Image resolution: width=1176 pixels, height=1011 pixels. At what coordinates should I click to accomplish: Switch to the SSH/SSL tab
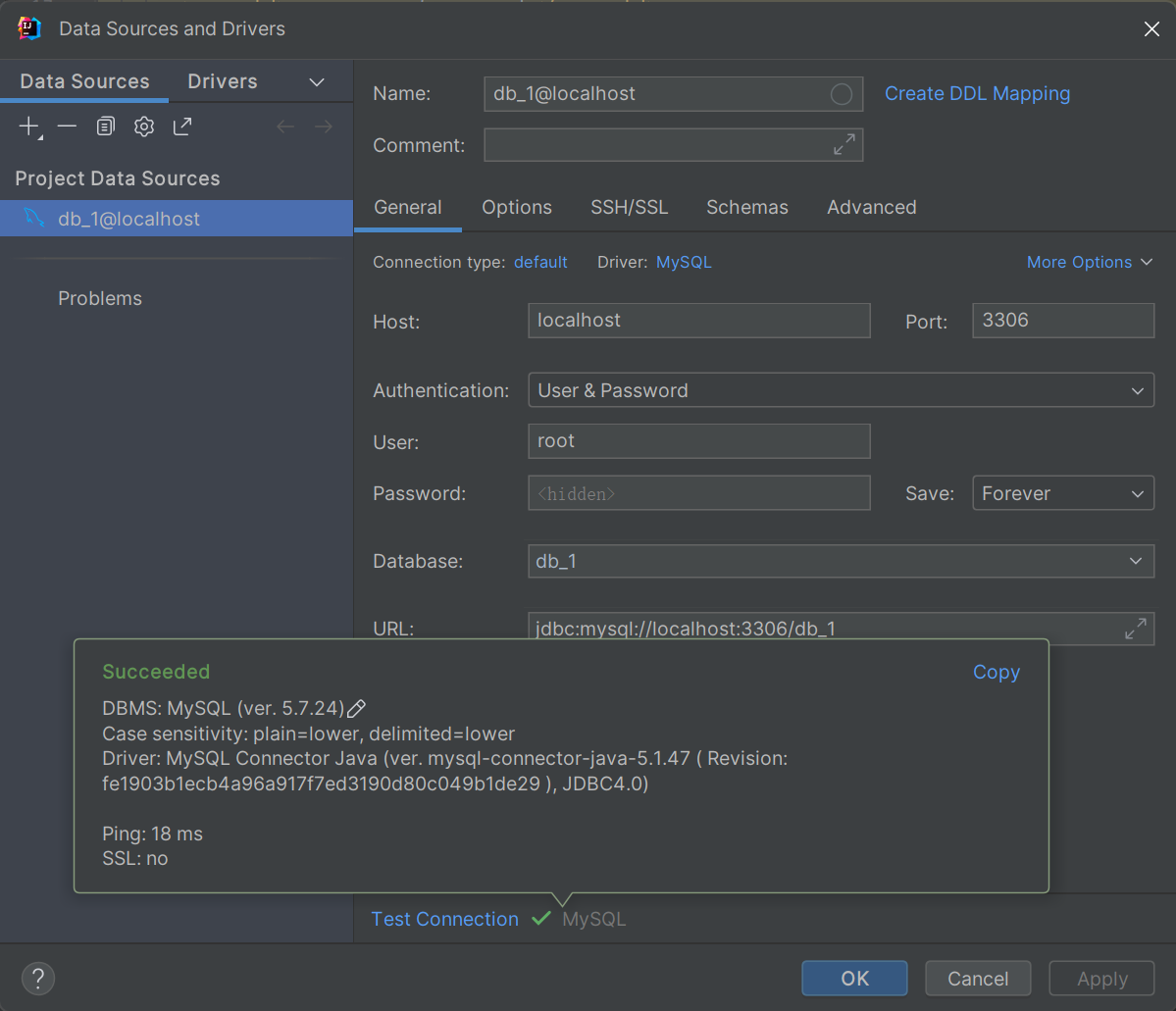(629, 207)
